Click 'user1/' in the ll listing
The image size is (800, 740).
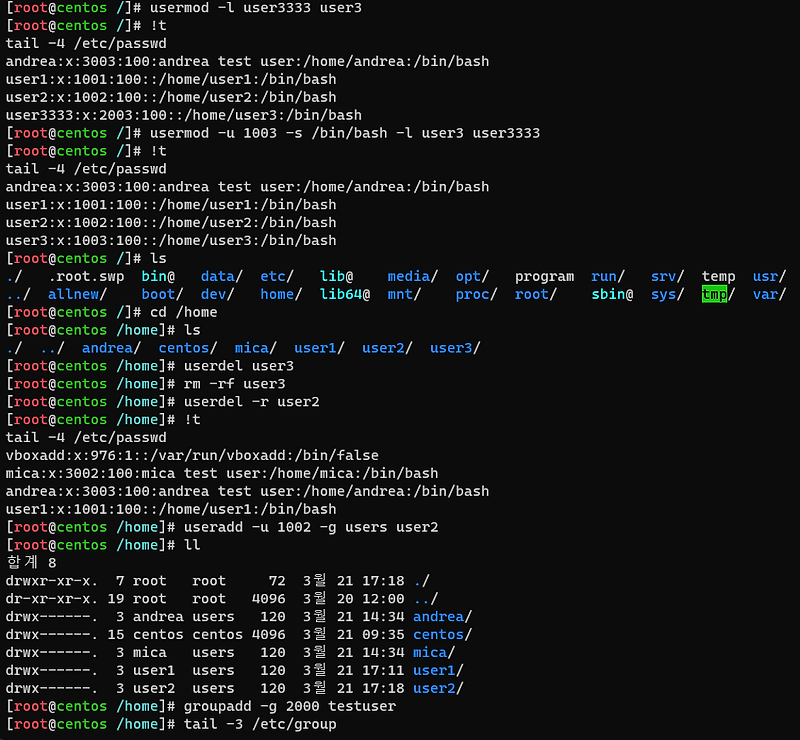(x=438, y=670)
